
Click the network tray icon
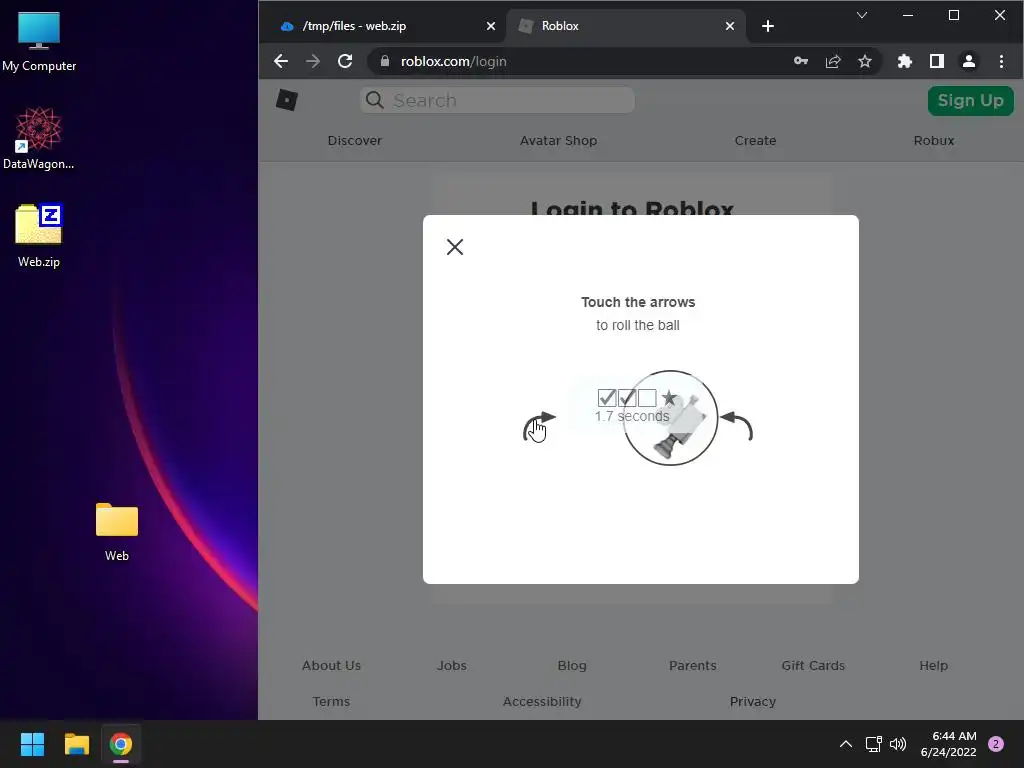(873, 744)
